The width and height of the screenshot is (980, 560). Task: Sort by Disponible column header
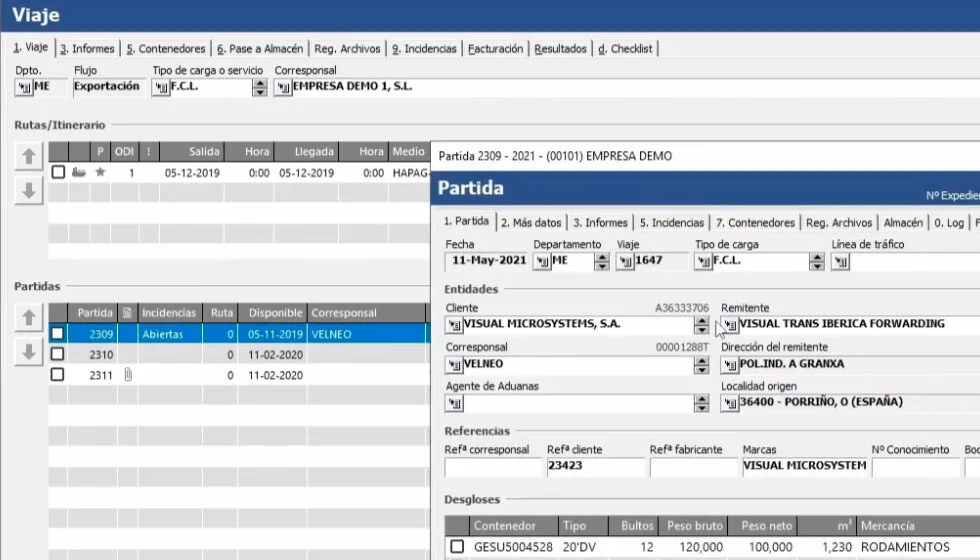pyautogui.click(x=271, y=312)
